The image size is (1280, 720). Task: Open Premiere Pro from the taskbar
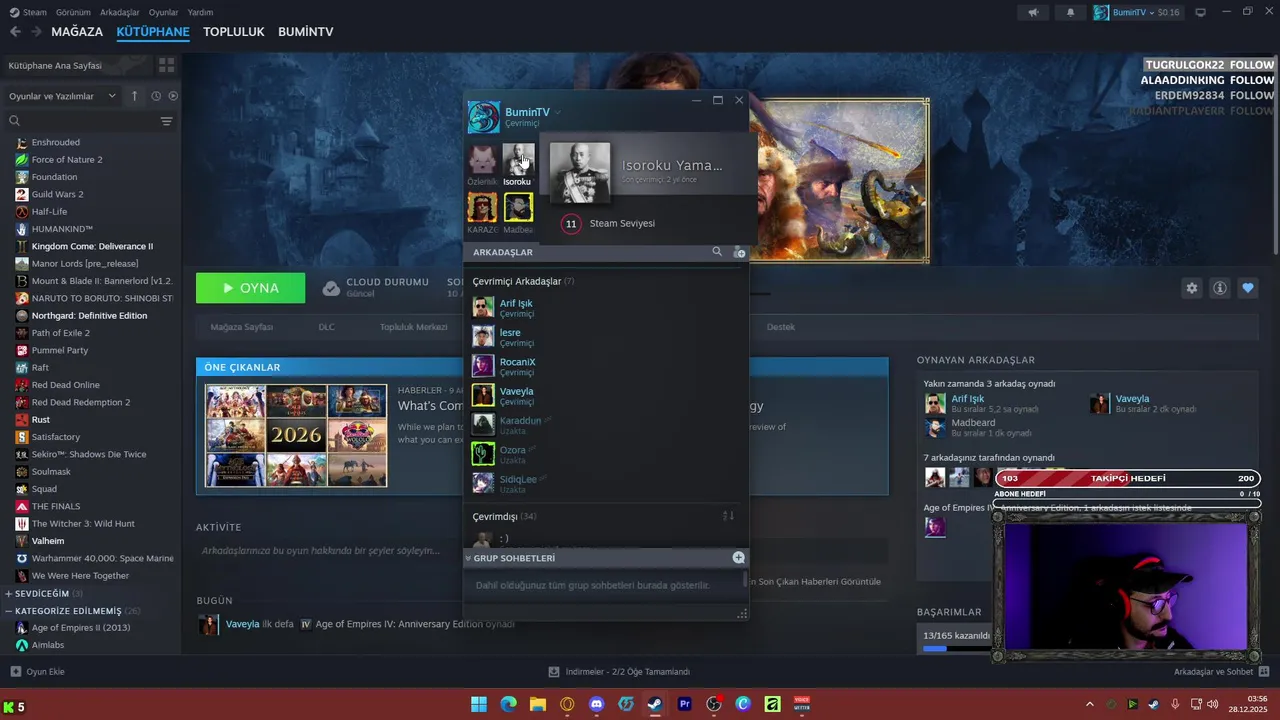click(x=685, y=704)
